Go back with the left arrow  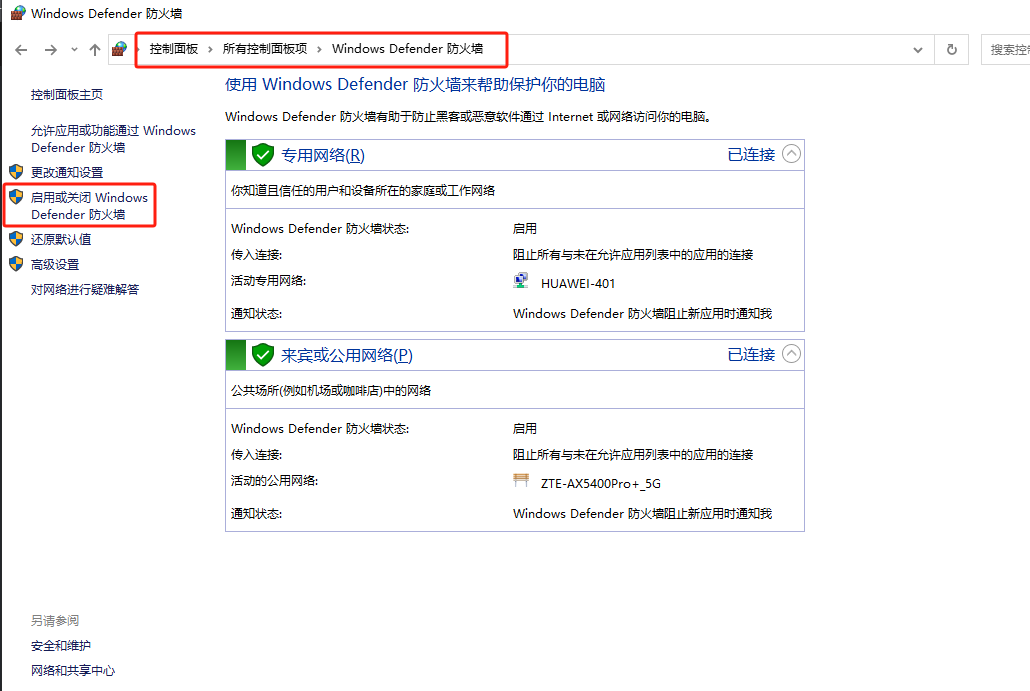coord(21,50)
